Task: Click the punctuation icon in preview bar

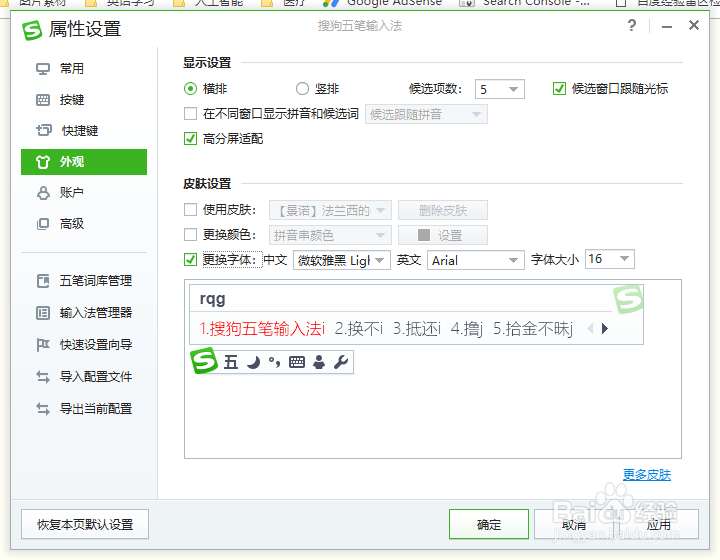Action: [x=275, y=363]
